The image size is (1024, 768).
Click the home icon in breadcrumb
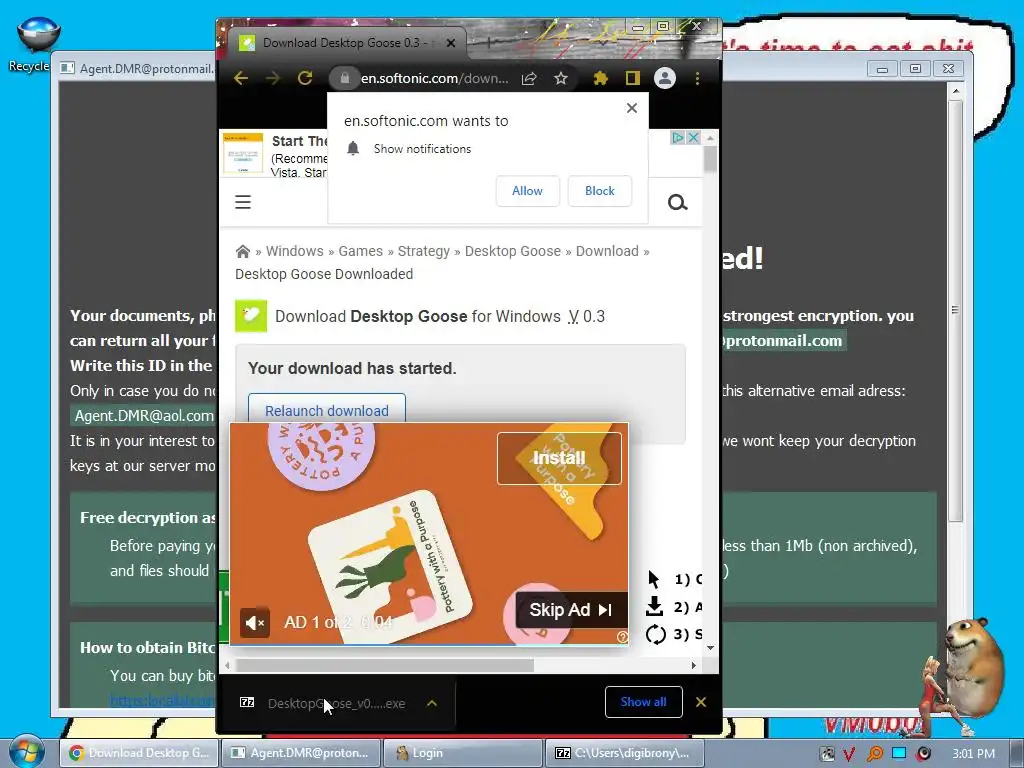242,251
